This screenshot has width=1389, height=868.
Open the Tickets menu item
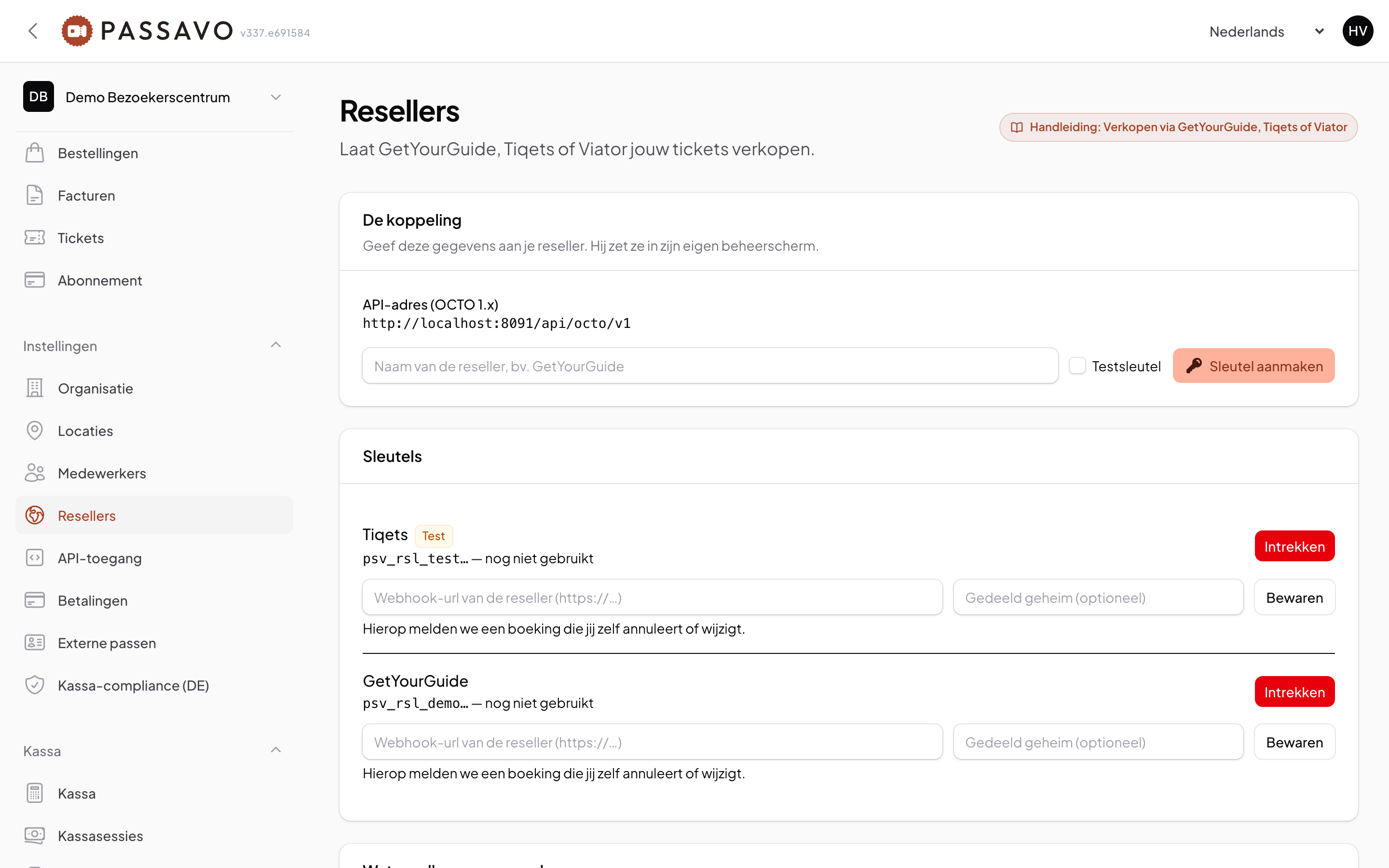click(x=154, y=238)
